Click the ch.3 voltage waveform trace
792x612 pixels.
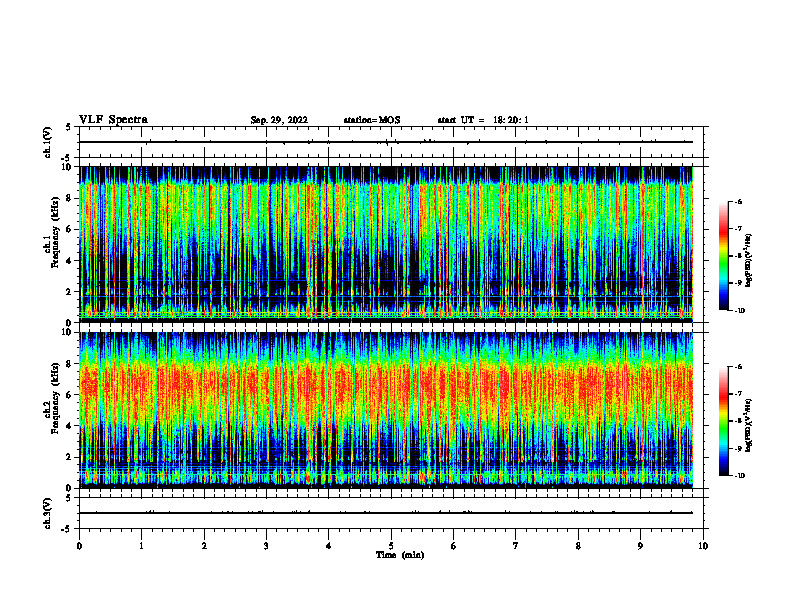pyautogui.click(x=386, y=513)
